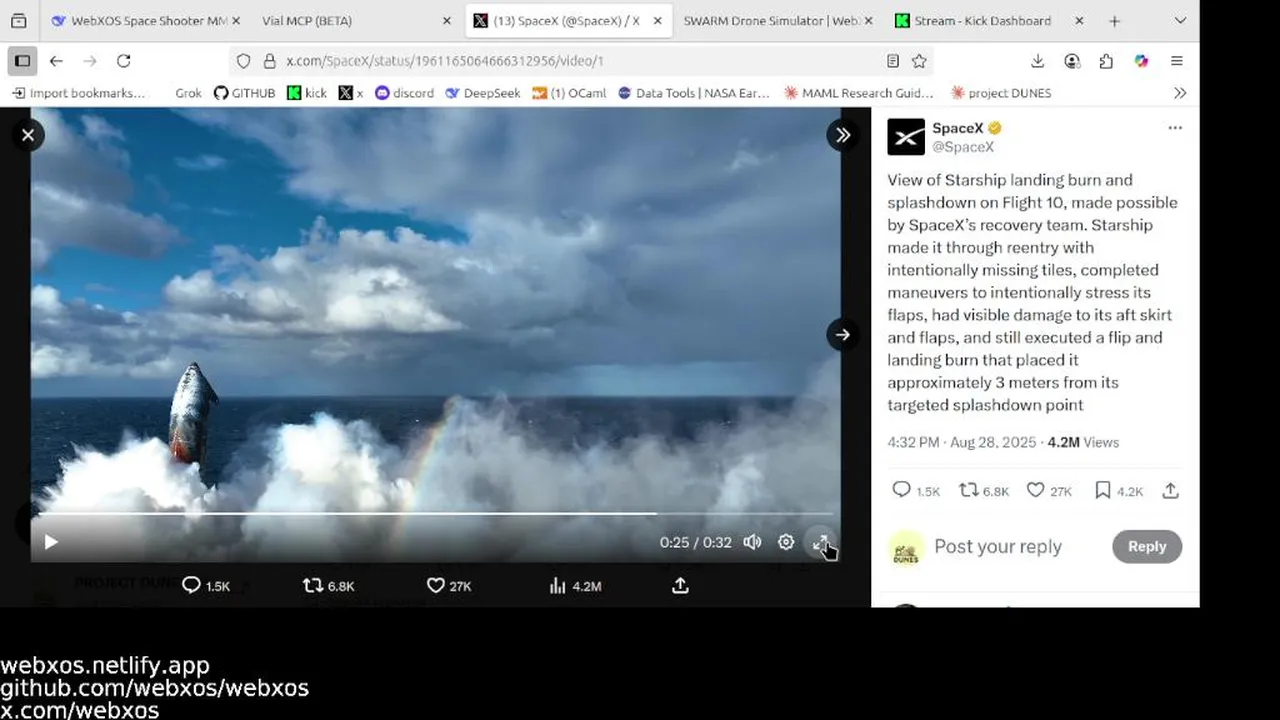
Task: Open the @SpaceX handle link
Action: click(963, 147)
